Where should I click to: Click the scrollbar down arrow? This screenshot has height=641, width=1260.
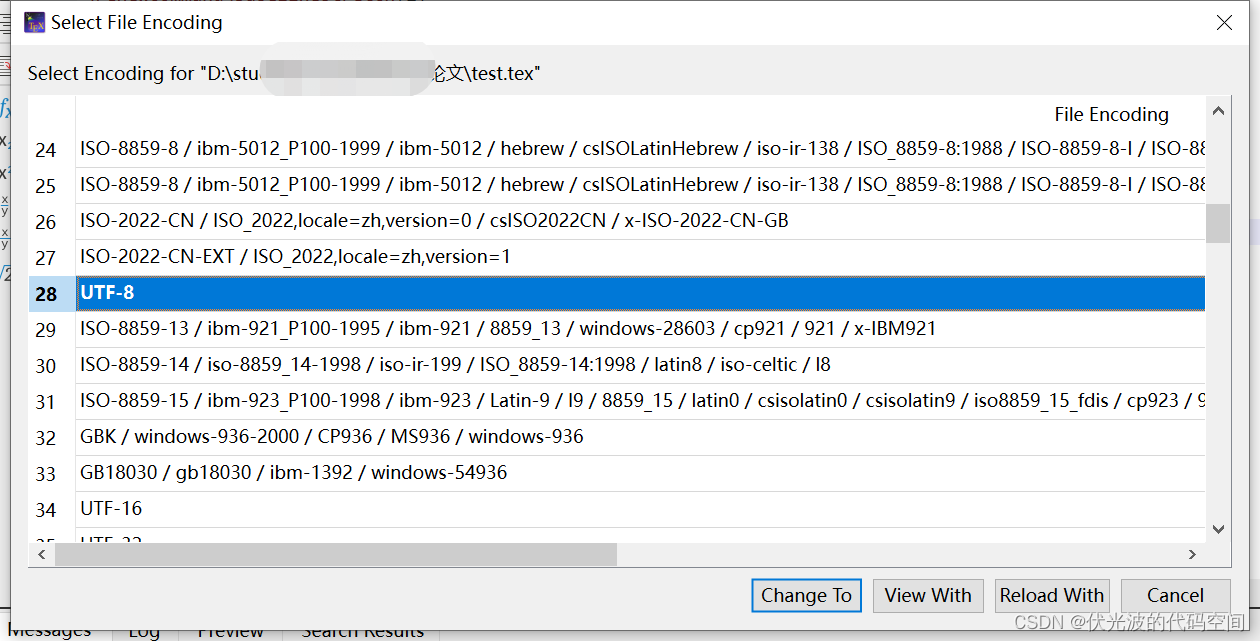click(x=1218, y=529)
